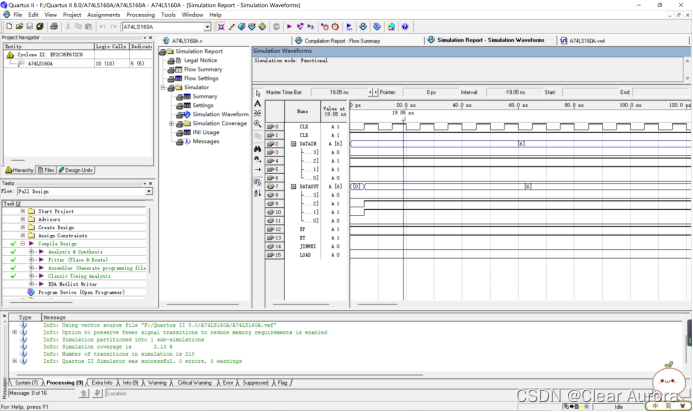Switch to the A74LS160A.vwf tab
Viewport: 693px width, 412px height.
tap(583, 41)
